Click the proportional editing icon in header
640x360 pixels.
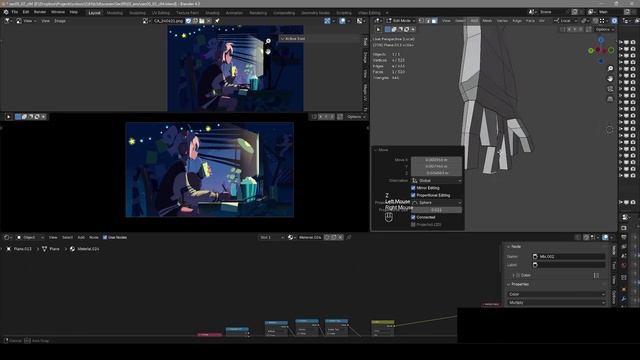click(x=614, y=20)
